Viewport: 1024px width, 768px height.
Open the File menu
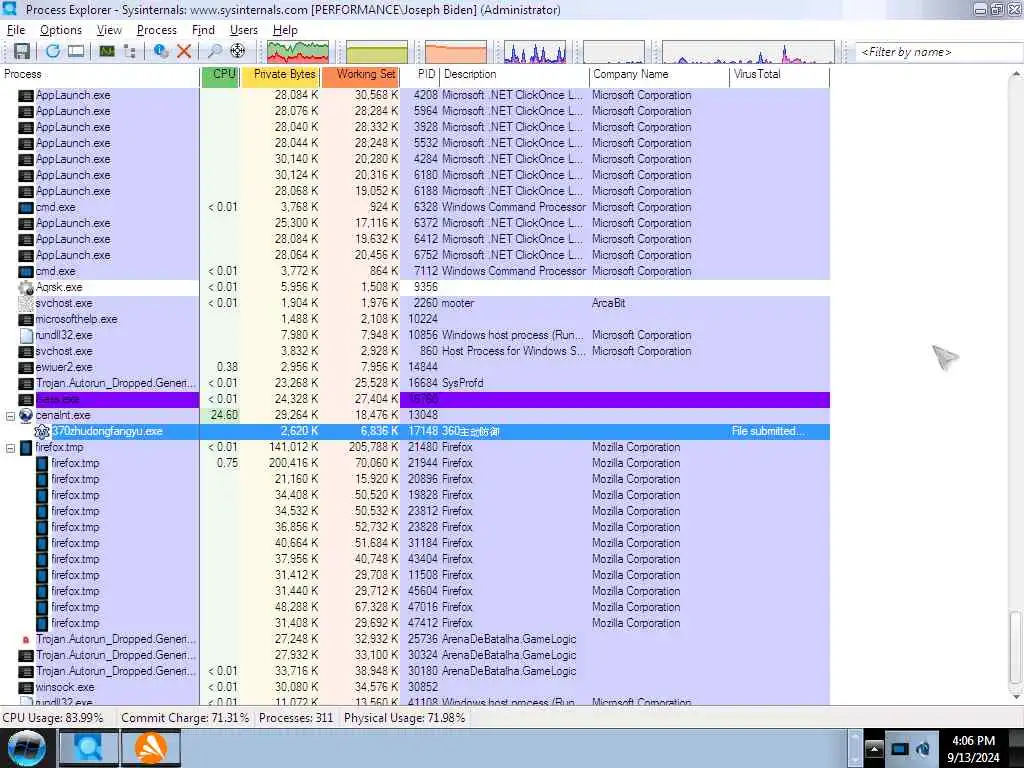[x=16, y=30]
